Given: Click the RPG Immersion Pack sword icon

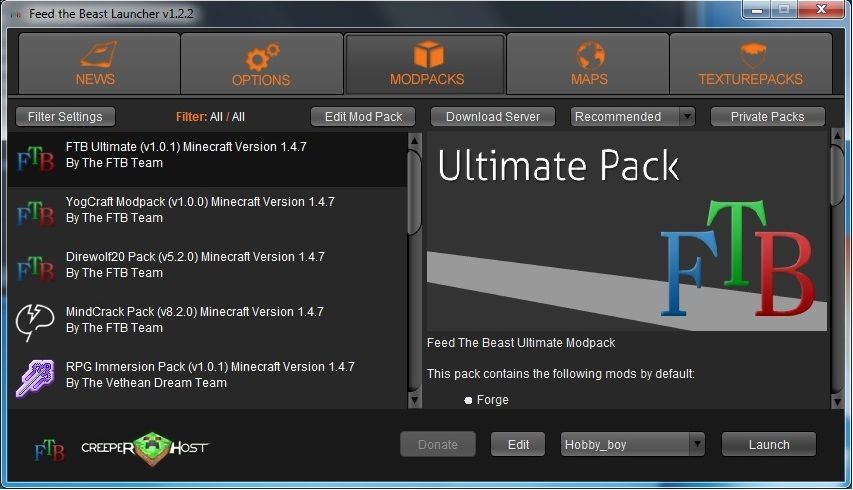Looking at the screenshot, I should (x=35, y=378).
